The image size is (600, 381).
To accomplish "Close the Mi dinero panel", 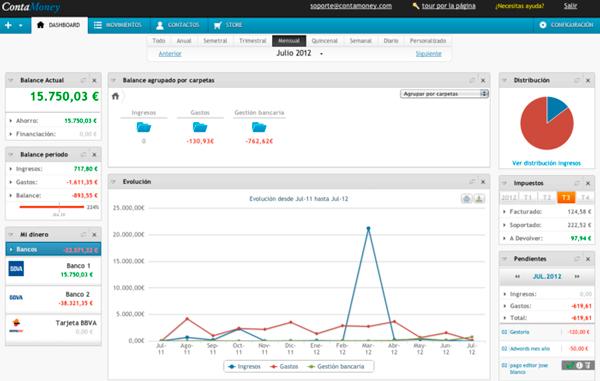I will 94,235.
